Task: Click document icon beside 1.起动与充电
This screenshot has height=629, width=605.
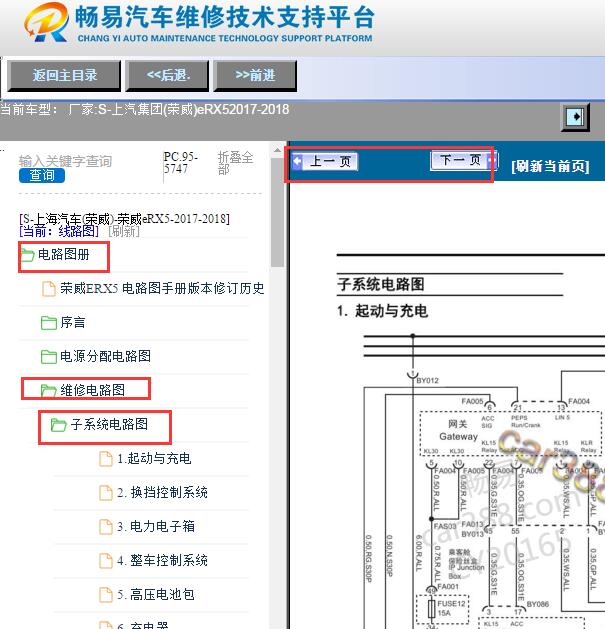Action: coord(106,459)
